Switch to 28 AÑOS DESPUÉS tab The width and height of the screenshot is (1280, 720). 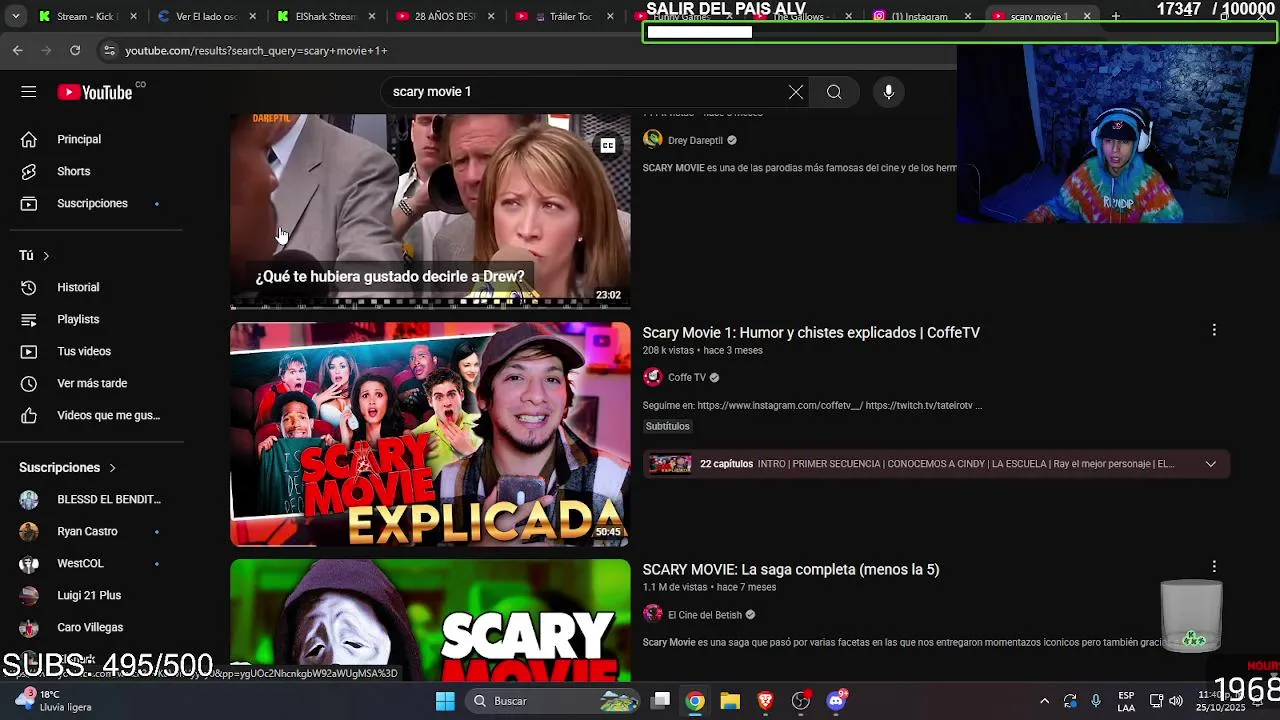pos(445,16)
